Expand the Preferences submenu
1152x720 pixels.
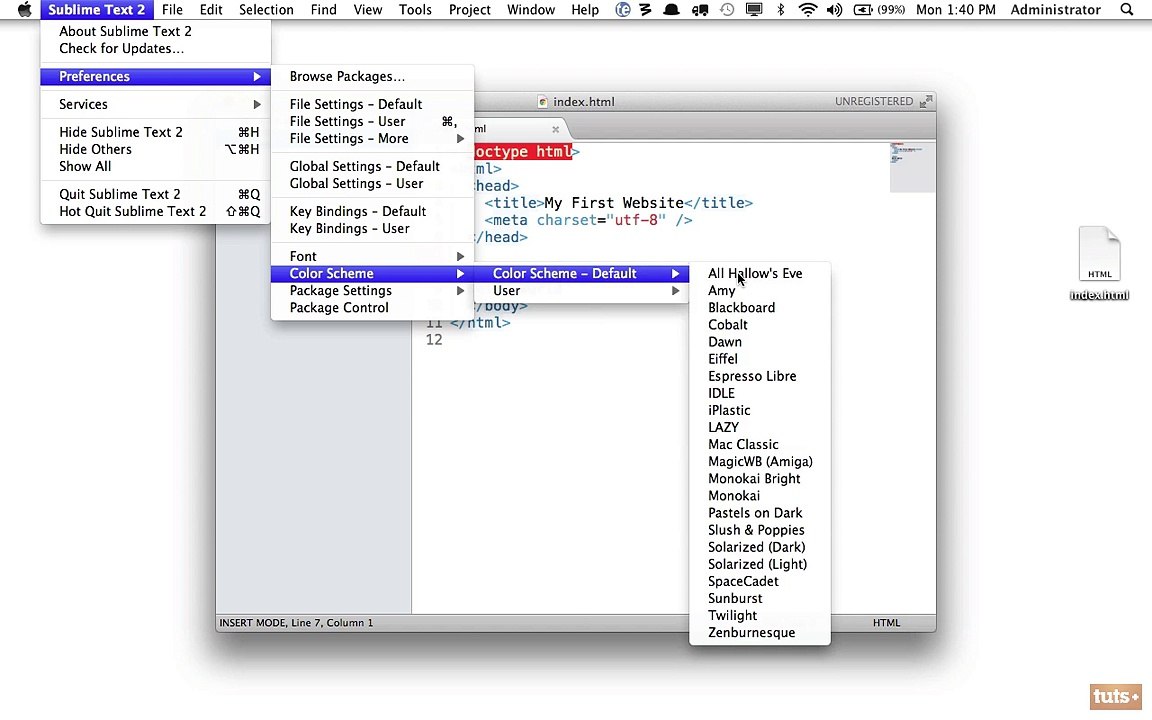click(x=156, y=76)
